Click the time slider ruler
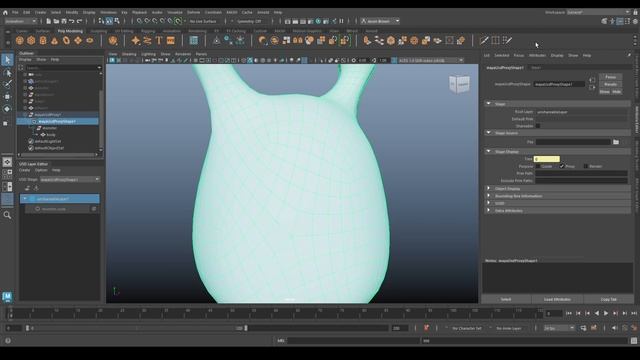 tap(276, 313)
